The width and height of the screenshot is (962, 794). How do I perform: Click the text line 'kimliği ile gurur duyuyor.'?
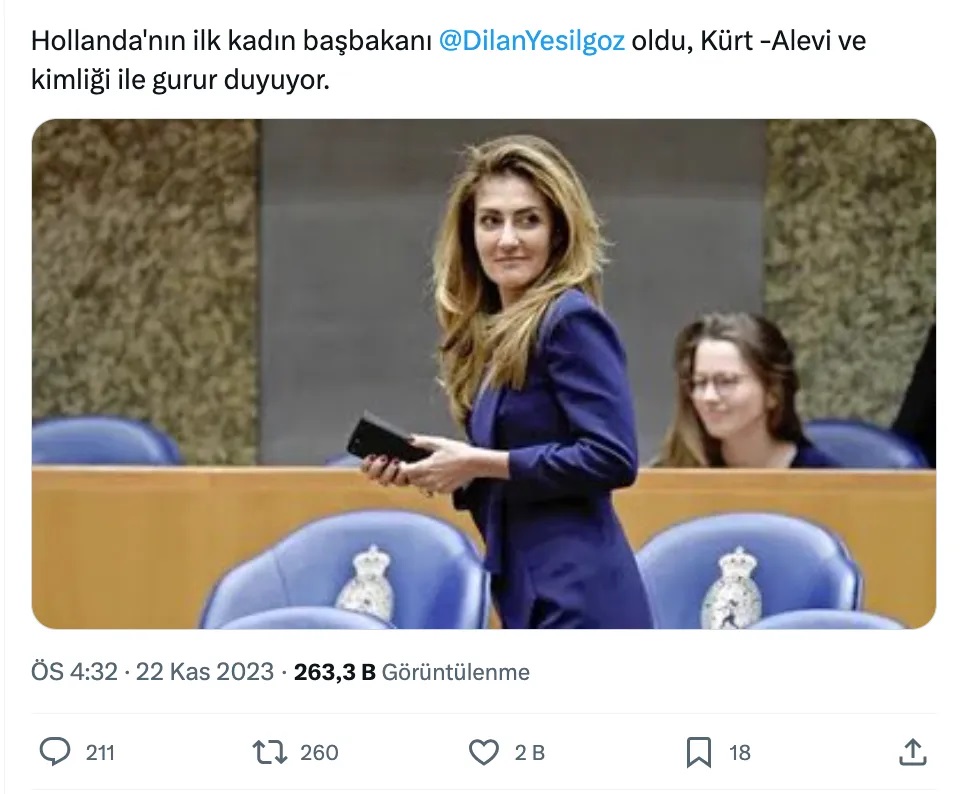[180, 80]
